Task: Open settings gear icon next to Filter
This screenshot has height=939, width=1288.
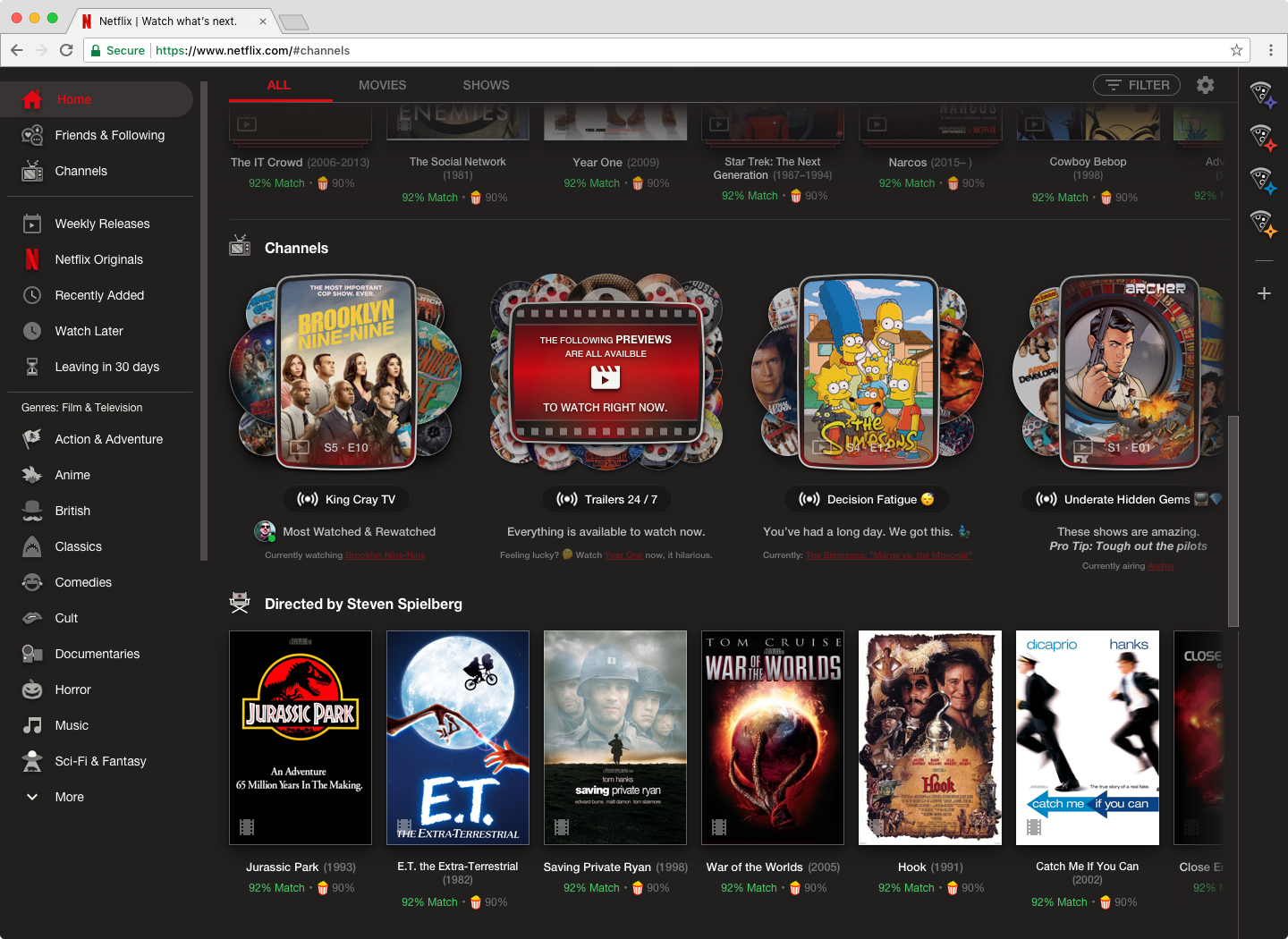Action: click(1206, 85)
